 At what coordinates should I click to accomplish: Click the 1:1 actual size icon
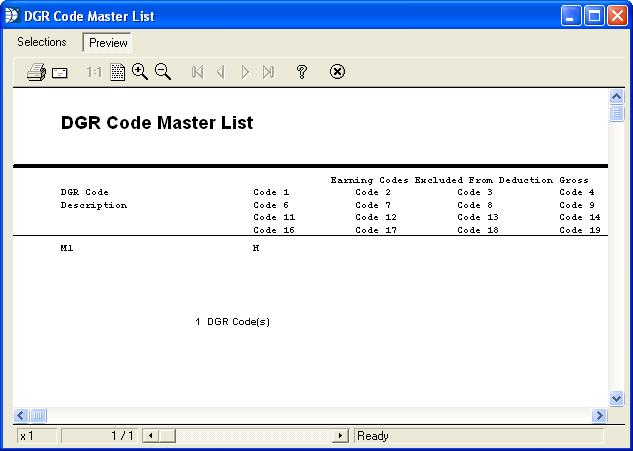coord(94,72)
